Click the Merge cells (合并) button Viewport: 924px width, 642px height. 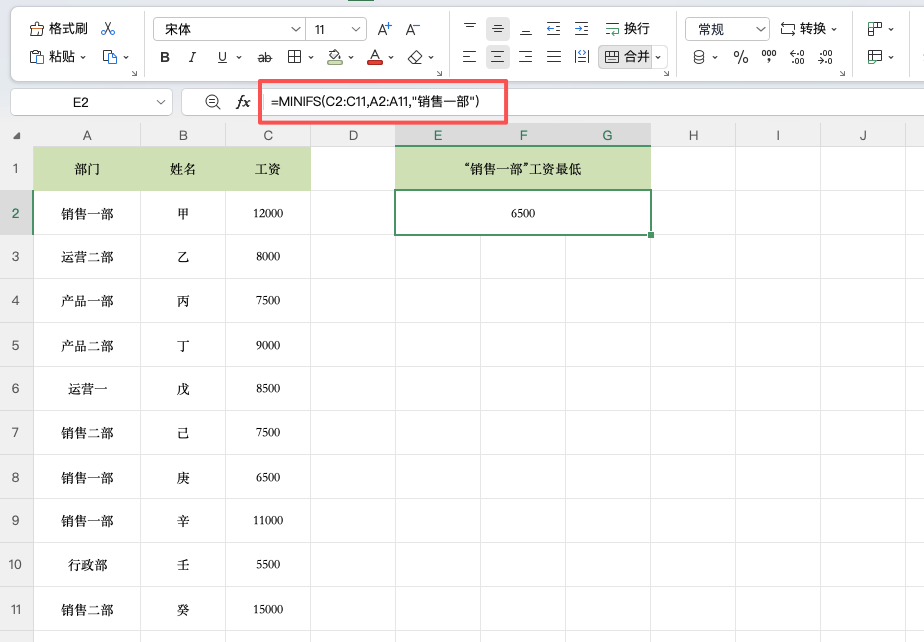(x=626, y=57)
